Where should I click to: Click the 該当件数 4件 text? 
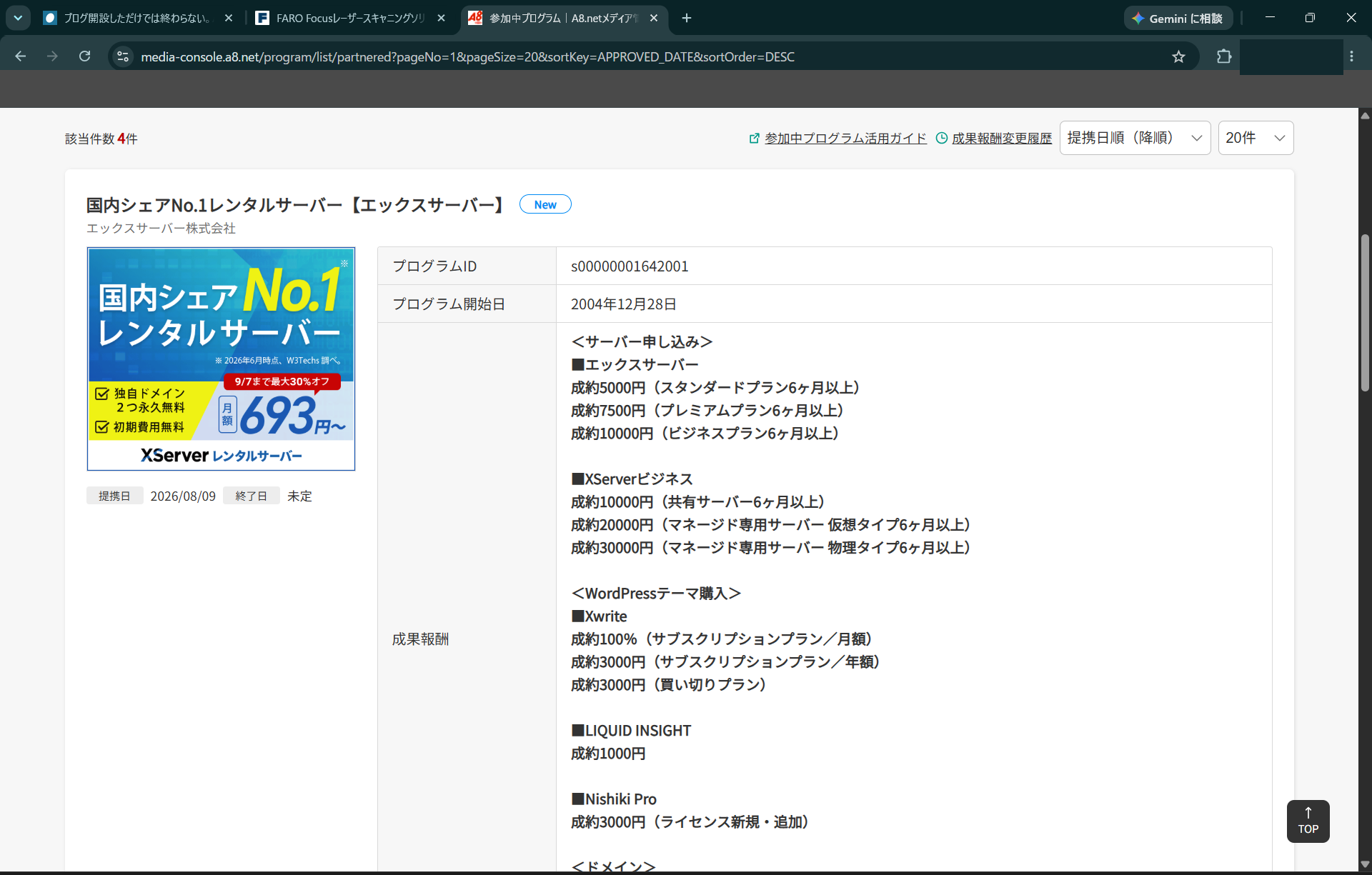(x=101, y=139)
